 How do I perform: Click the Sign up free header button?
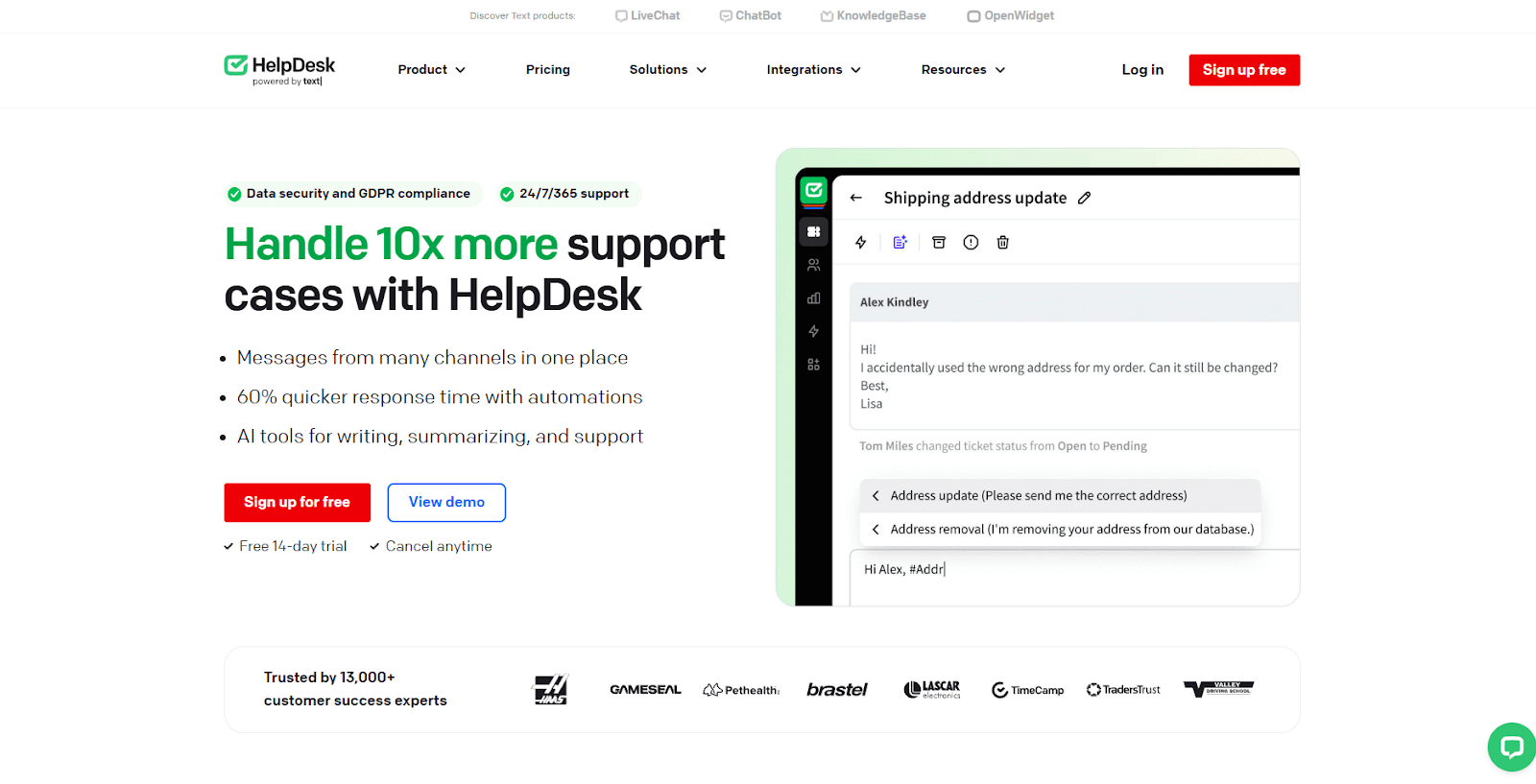click(x=1244, y=70)
